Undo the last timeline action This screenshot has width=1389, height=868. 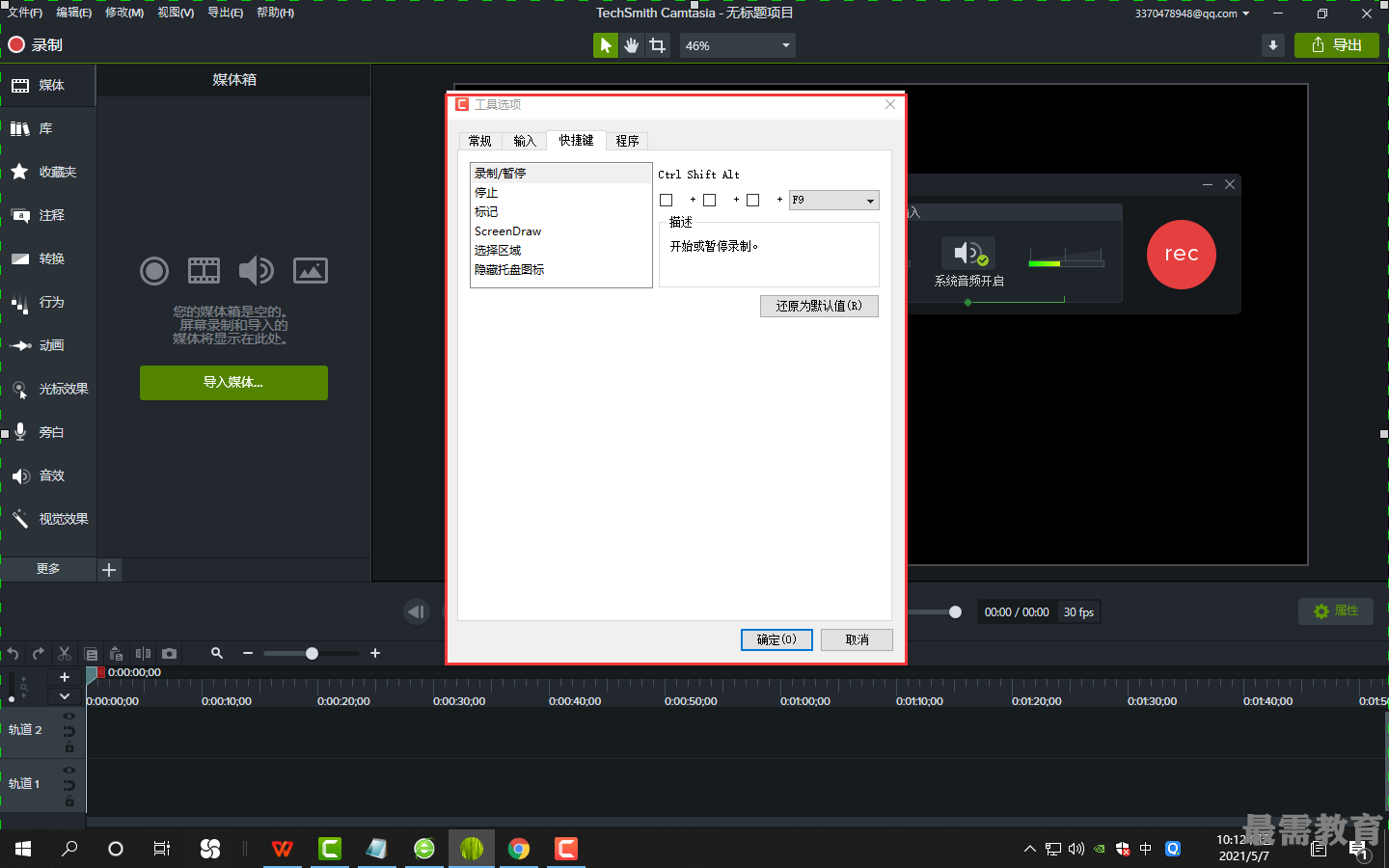pos(13,654)
